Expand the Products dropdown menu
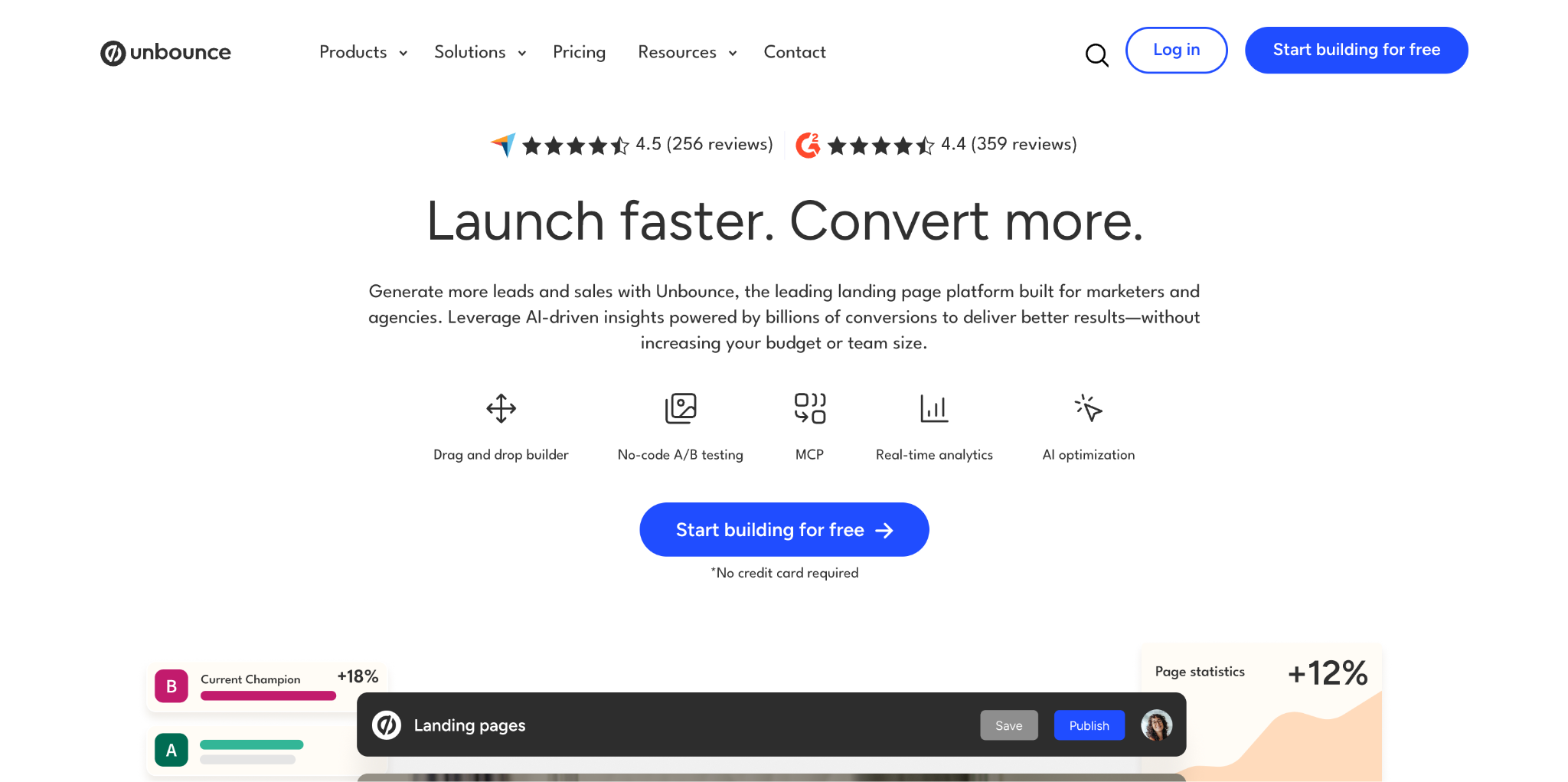The image size is (1568, 782). (x=363, y=52)
